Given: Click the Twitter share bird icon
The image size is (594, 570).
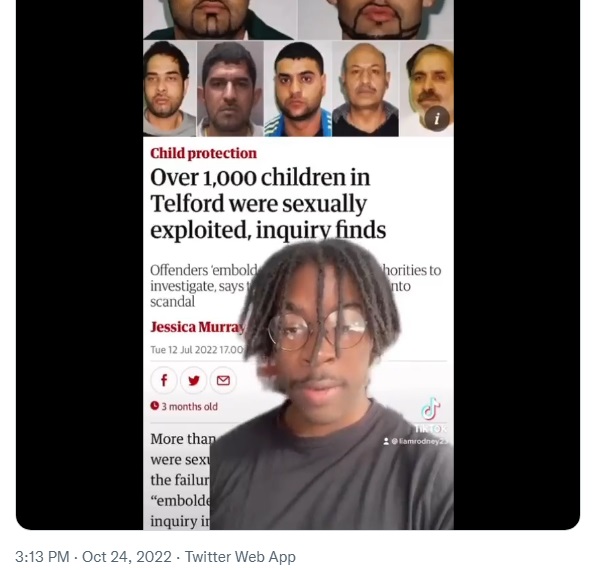Looking at the screenshot, I should coord(194,380).
